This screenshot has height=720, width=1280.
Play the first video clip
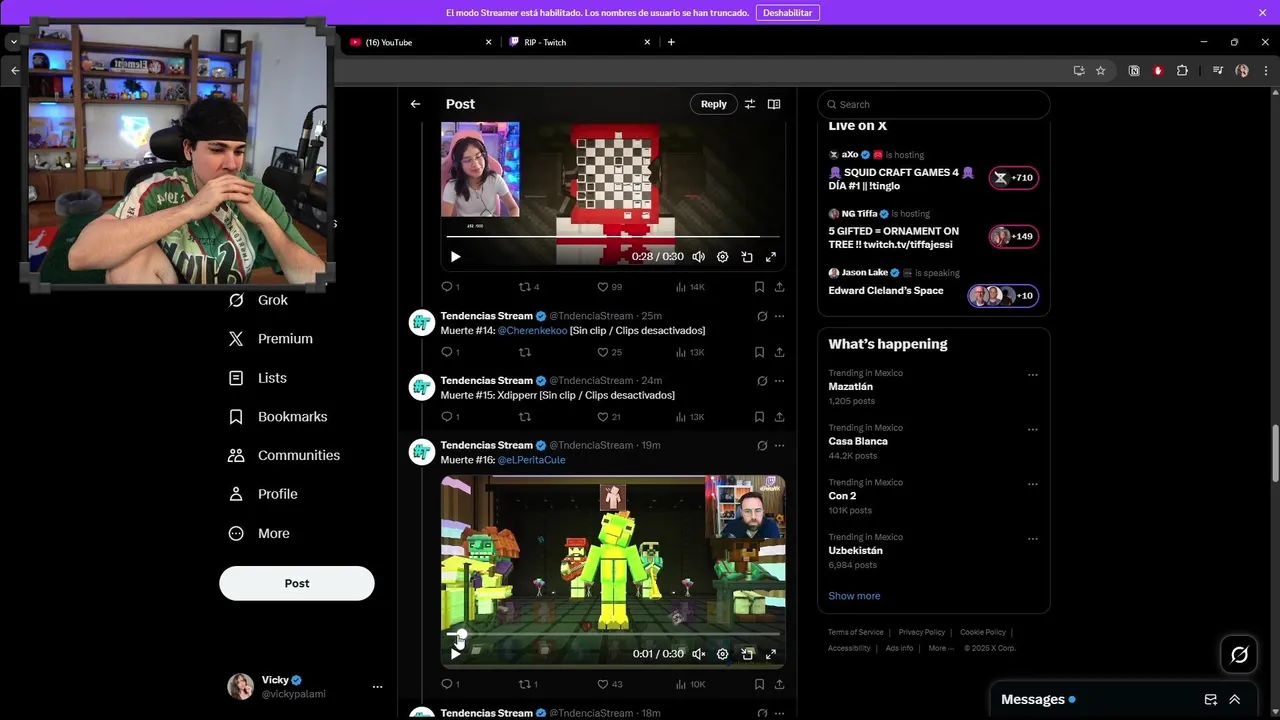[x=455, y=257]
